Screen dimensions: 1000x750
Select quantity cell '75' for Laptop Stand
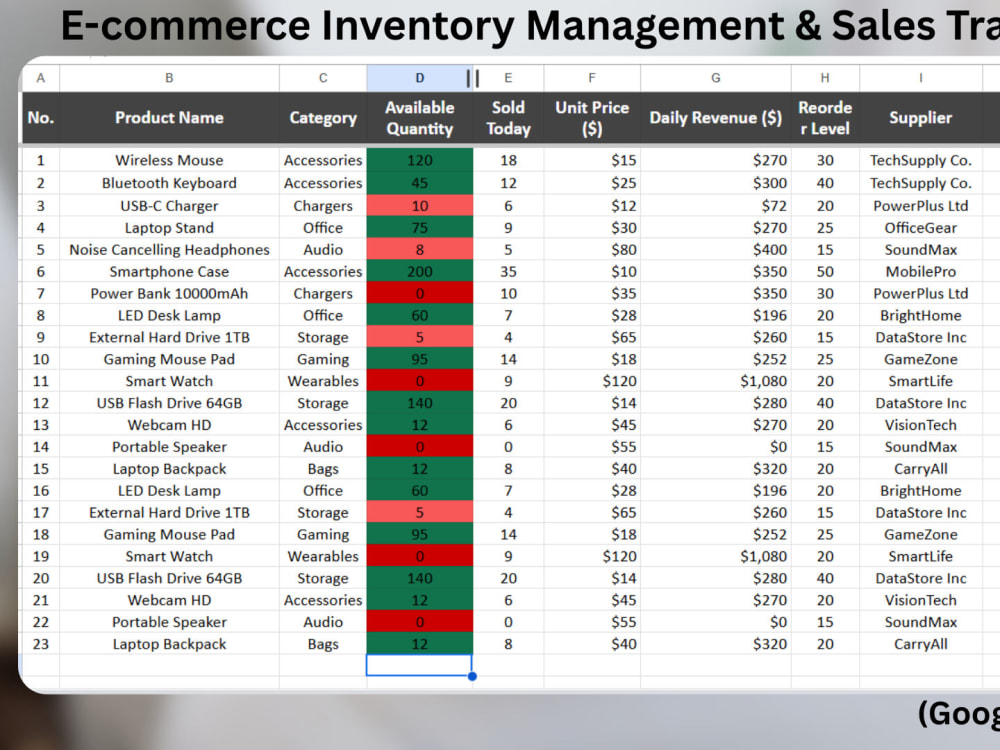coord(420,228)
